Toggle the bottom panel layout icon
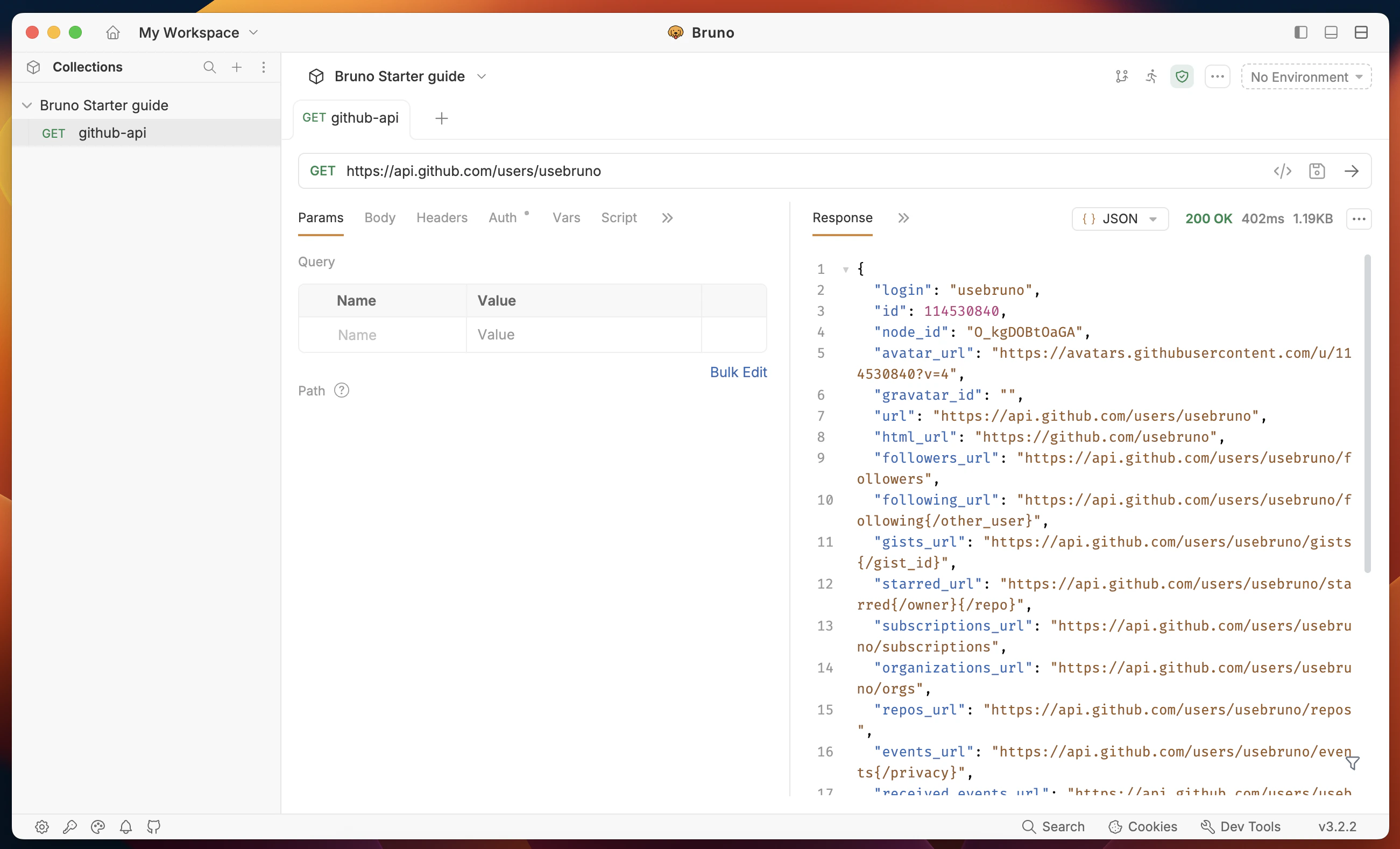This screenshot has height=849, width=1400. [x=1331, y=32]
